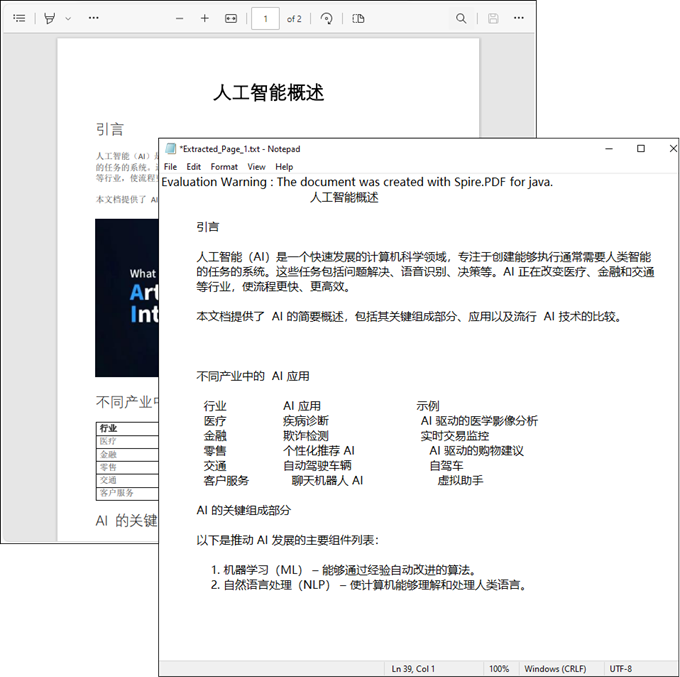
Task: Open the Notepad View menu
Action: [x=257, y=167]
